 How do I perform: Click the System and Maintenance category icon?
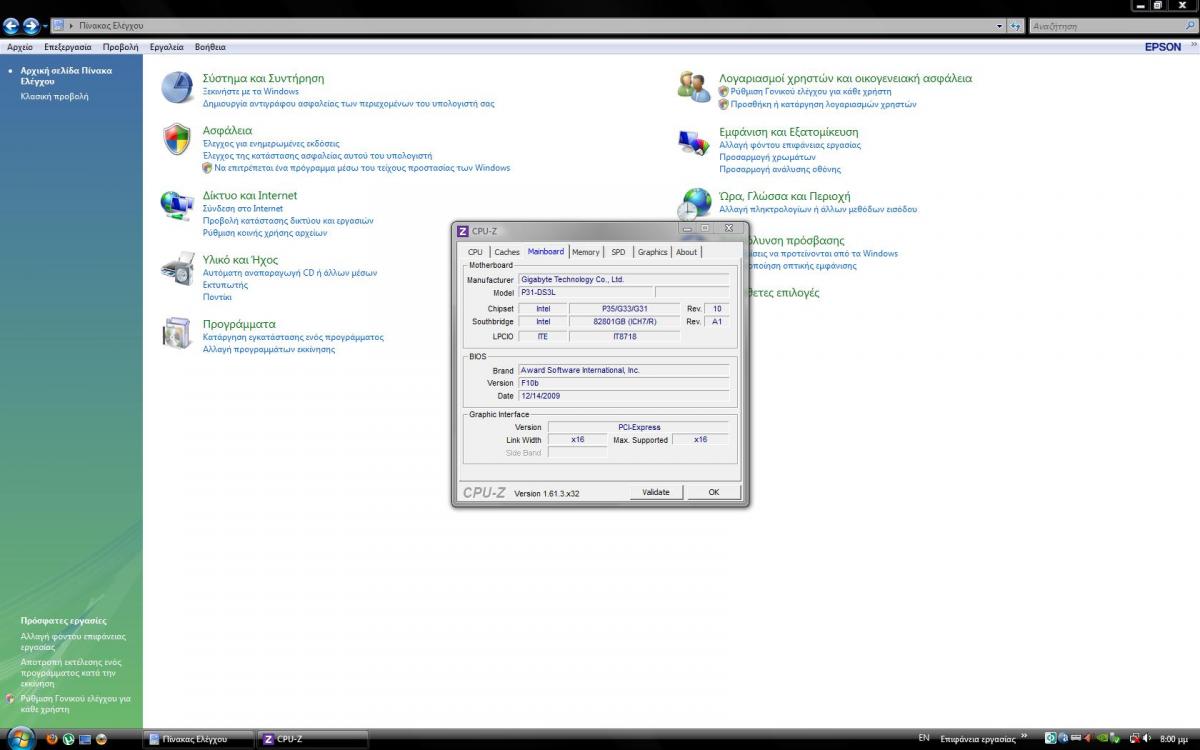[177, 88]
